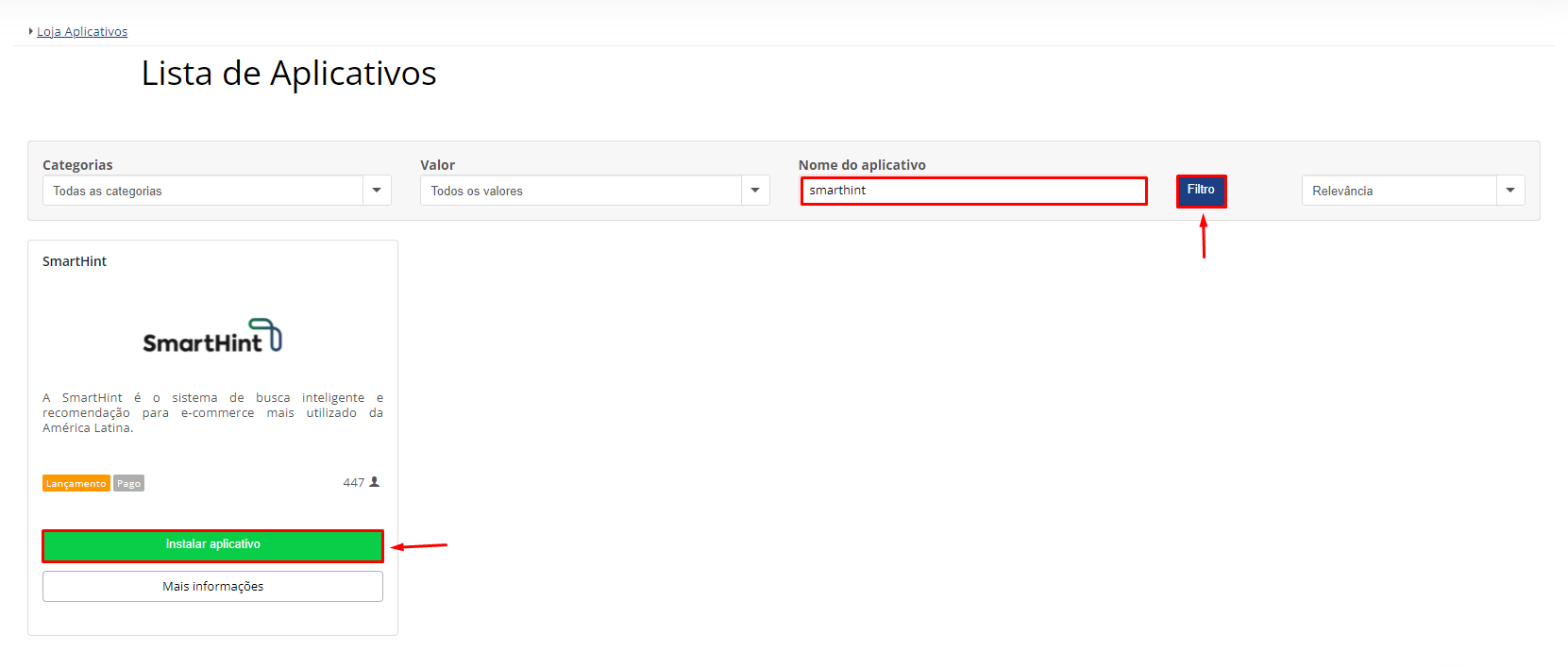Click the SmartHint card title
The width and height of the screenshot is (1568, 667).
[75, 261]
